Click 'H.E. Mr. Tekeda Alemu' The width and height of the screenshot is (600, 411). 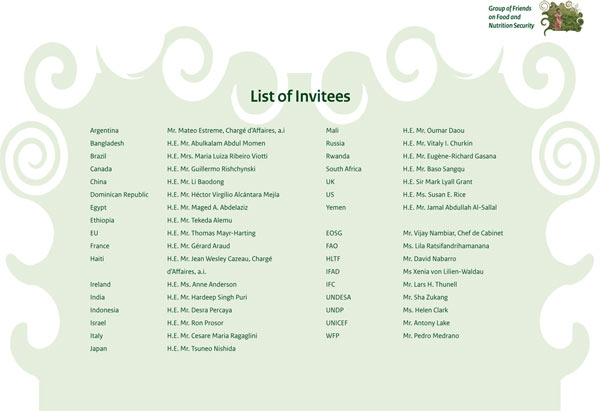coord(199,220)
